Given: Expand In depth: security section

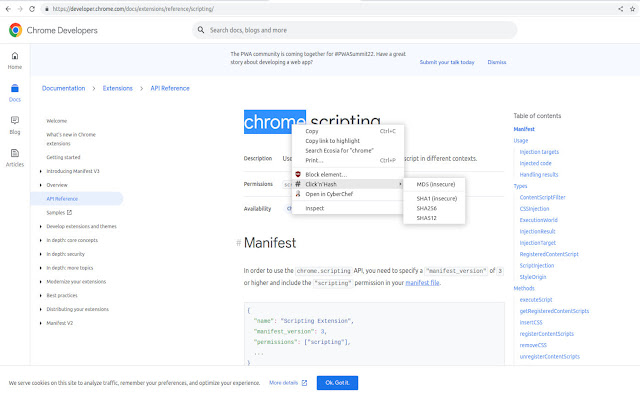Looking at the screenshot, I should coord(40,254).
